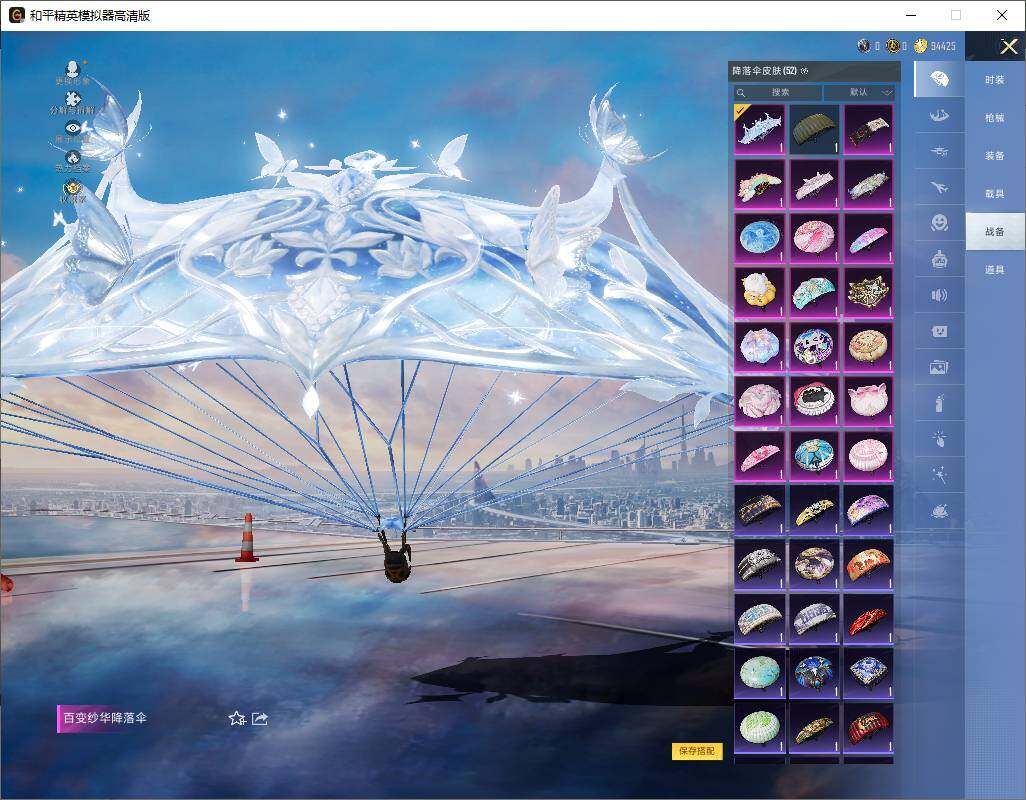Image resolution: width=1026 pixels, height=800 pixels.
Task: Select the olive green default parachute
Action: tap(814, 129)
